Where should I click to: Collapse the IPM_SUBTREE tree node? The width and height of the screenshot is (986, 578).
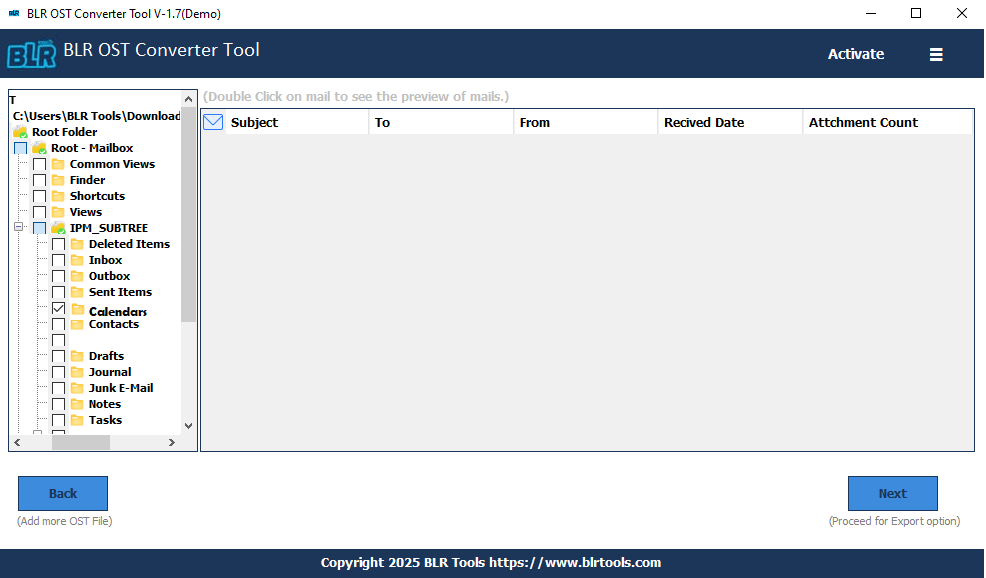click(x=19, y=228)
